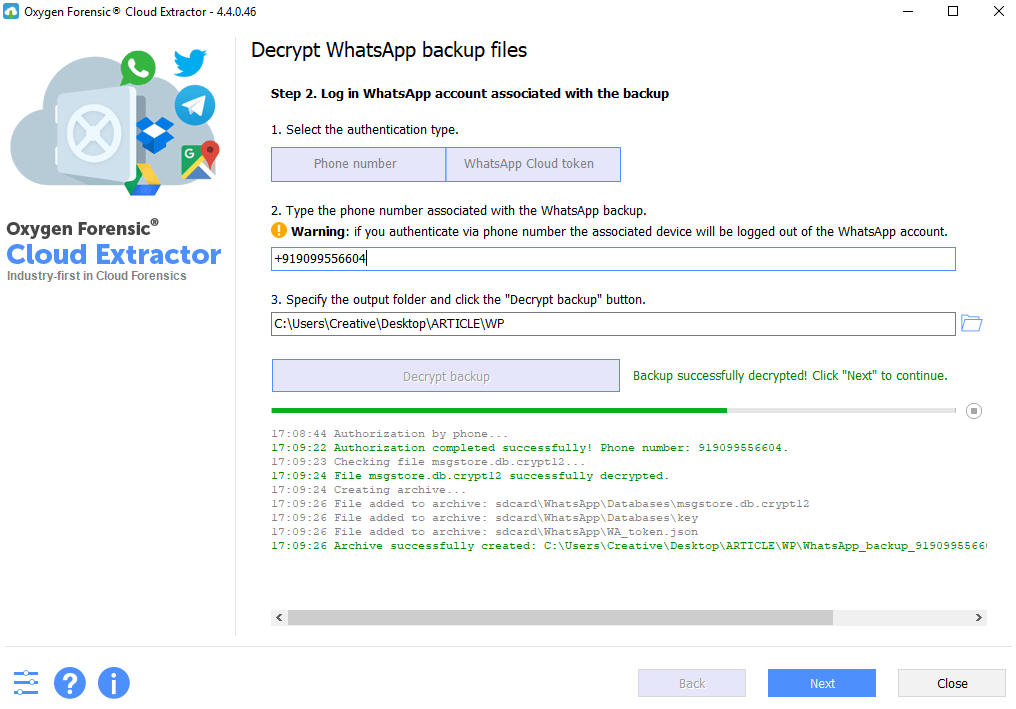Click the orange warning icon
1016x709 pixels.
tap(278, 230)
